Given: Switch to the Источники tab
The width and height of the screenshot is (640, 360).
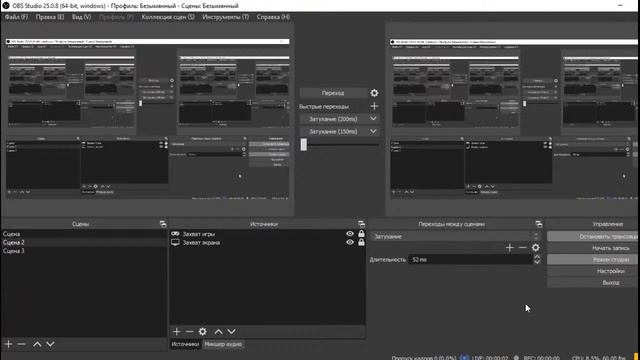Looking at the screenshot, I should pyautogui.click(x=185, y=344).
